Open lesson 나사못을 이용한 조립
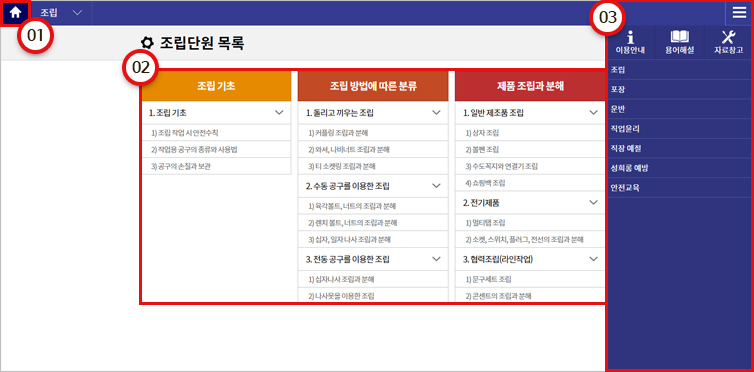754x372 pixels. [x=373, y=295]
